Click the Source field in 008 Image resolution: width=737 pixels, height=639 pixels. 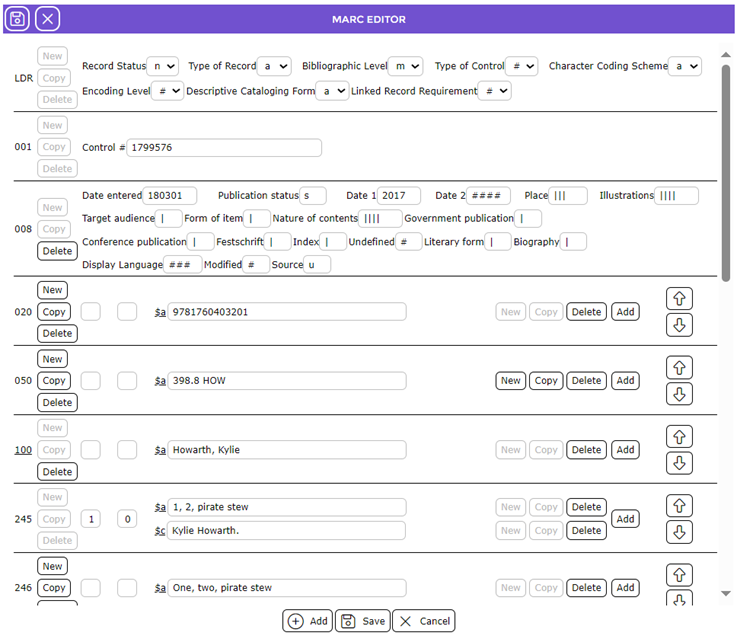(x=317, y=265)
